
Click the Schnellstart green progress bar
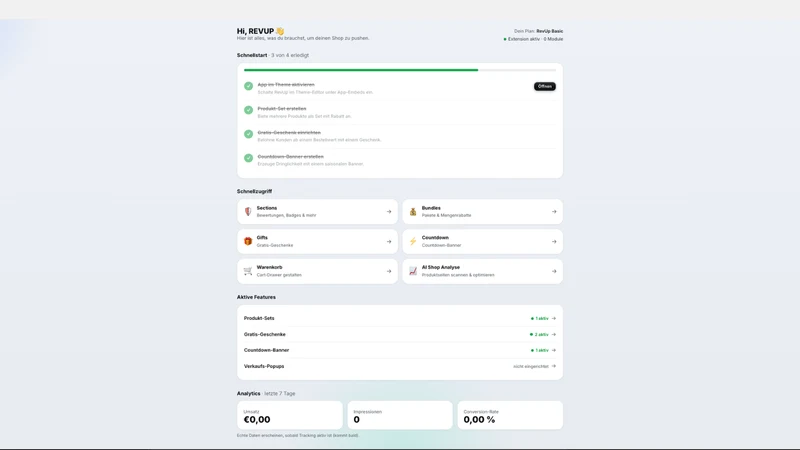[x=361, y=70]
